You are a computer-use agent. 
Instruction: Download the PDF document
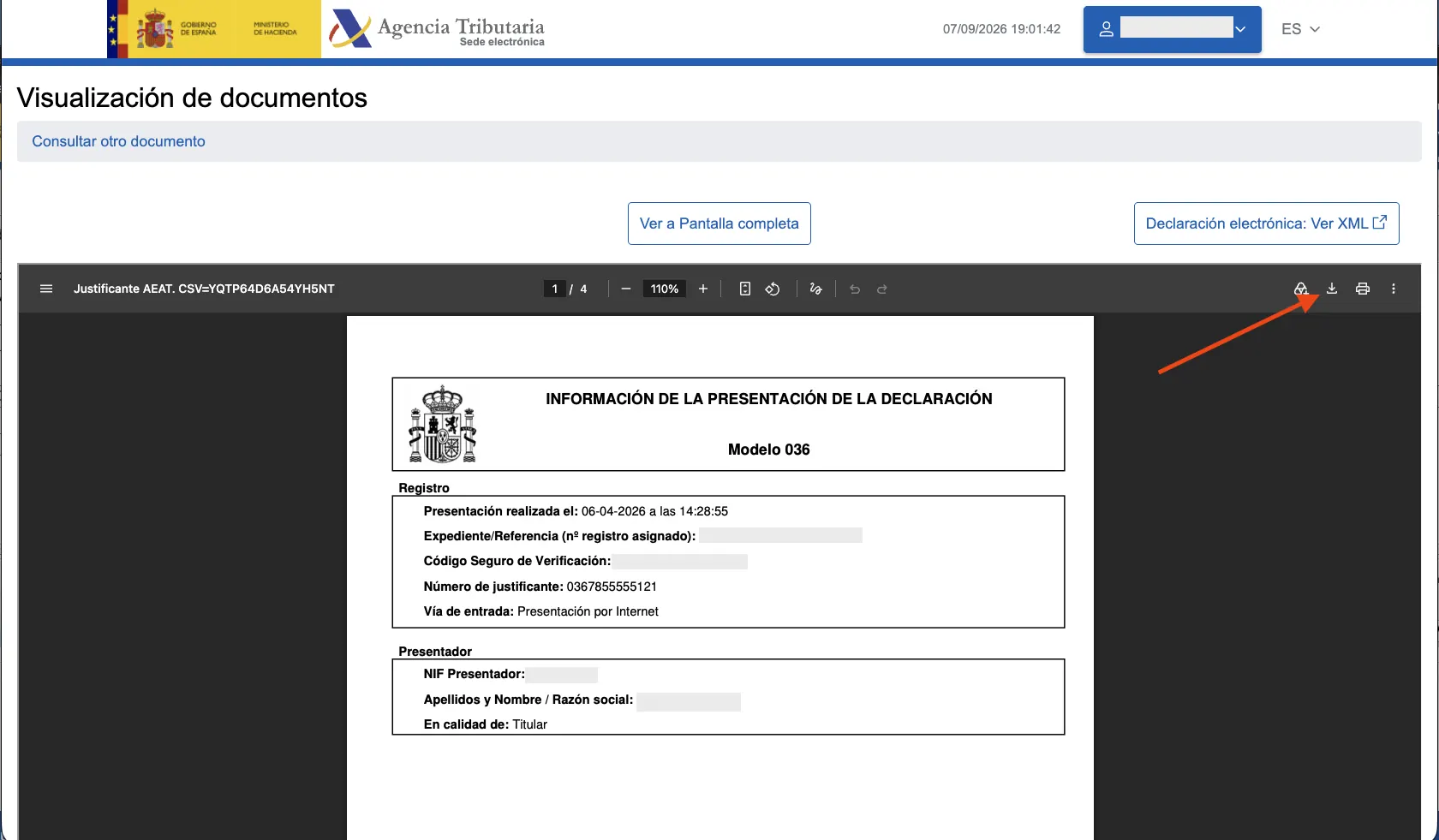pyautogui.click(x=1332, y=289)
